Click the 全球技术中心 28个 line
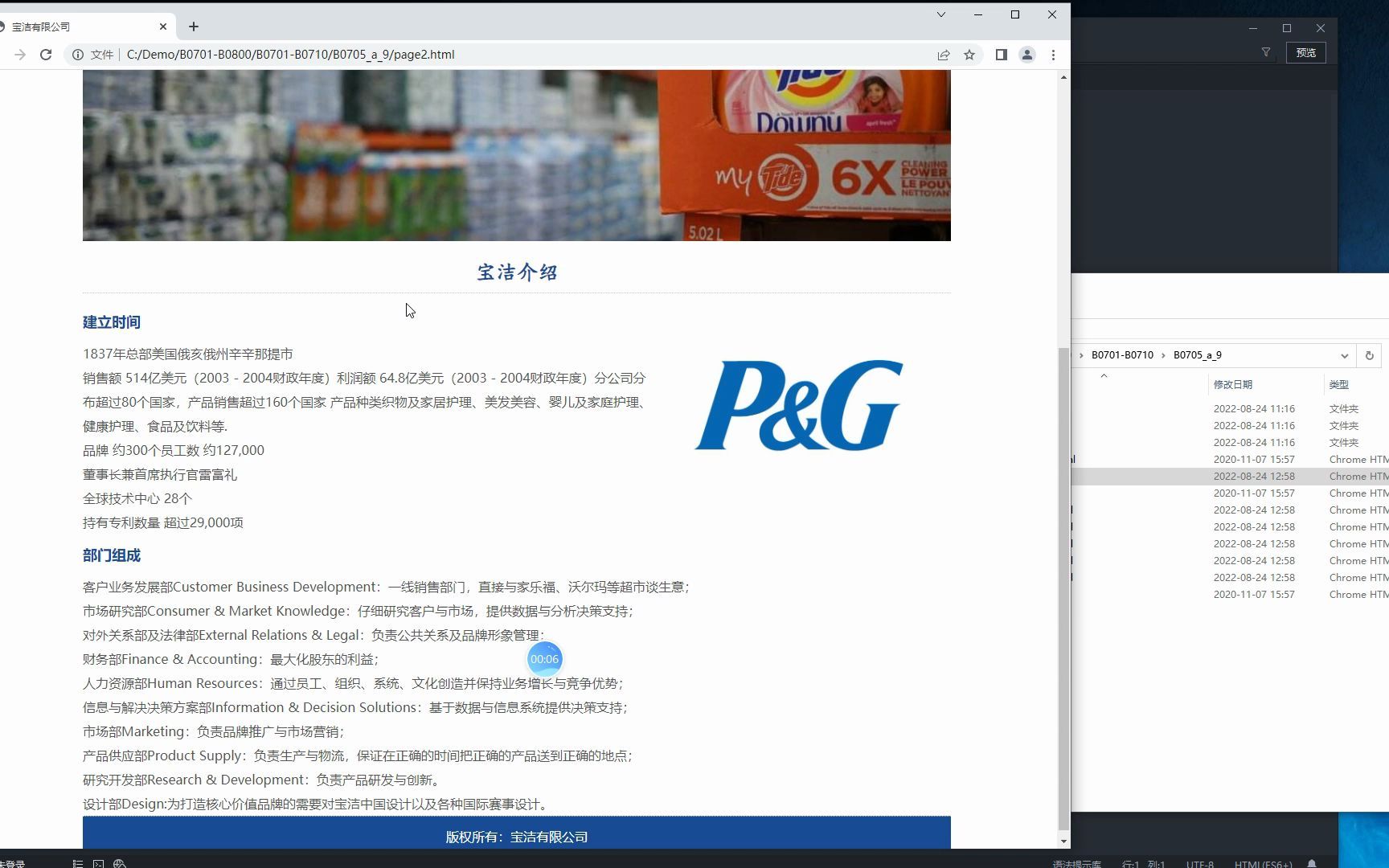 (137, 499)
